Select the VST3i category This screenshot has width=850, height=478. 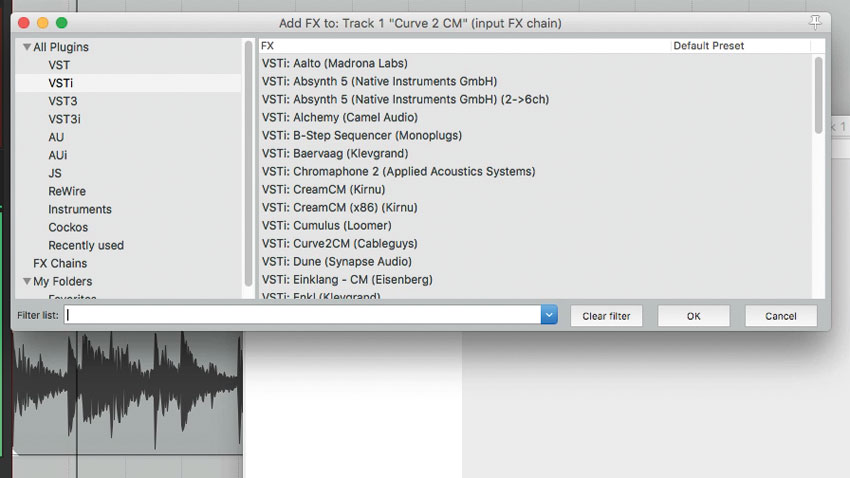coord(65,119)
